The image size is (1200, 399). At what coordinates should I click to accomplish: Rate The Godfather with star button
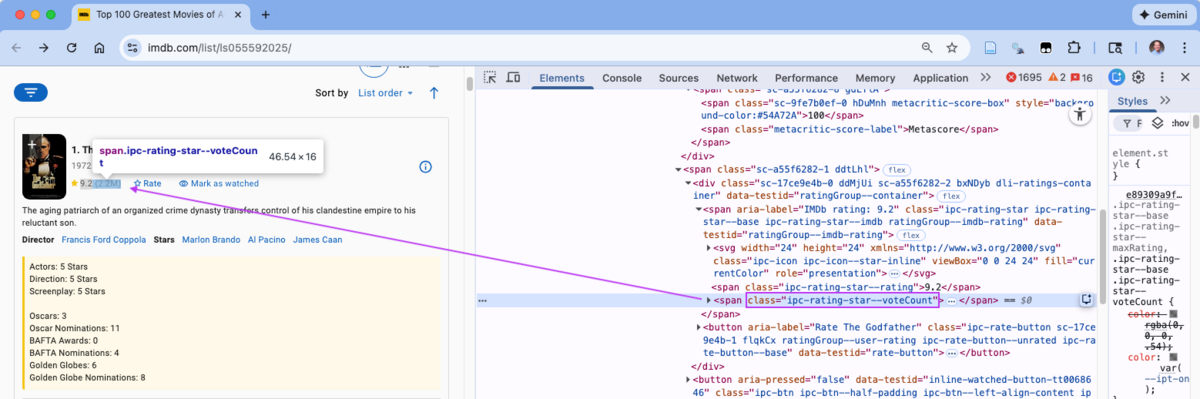[x=147, y=184]
